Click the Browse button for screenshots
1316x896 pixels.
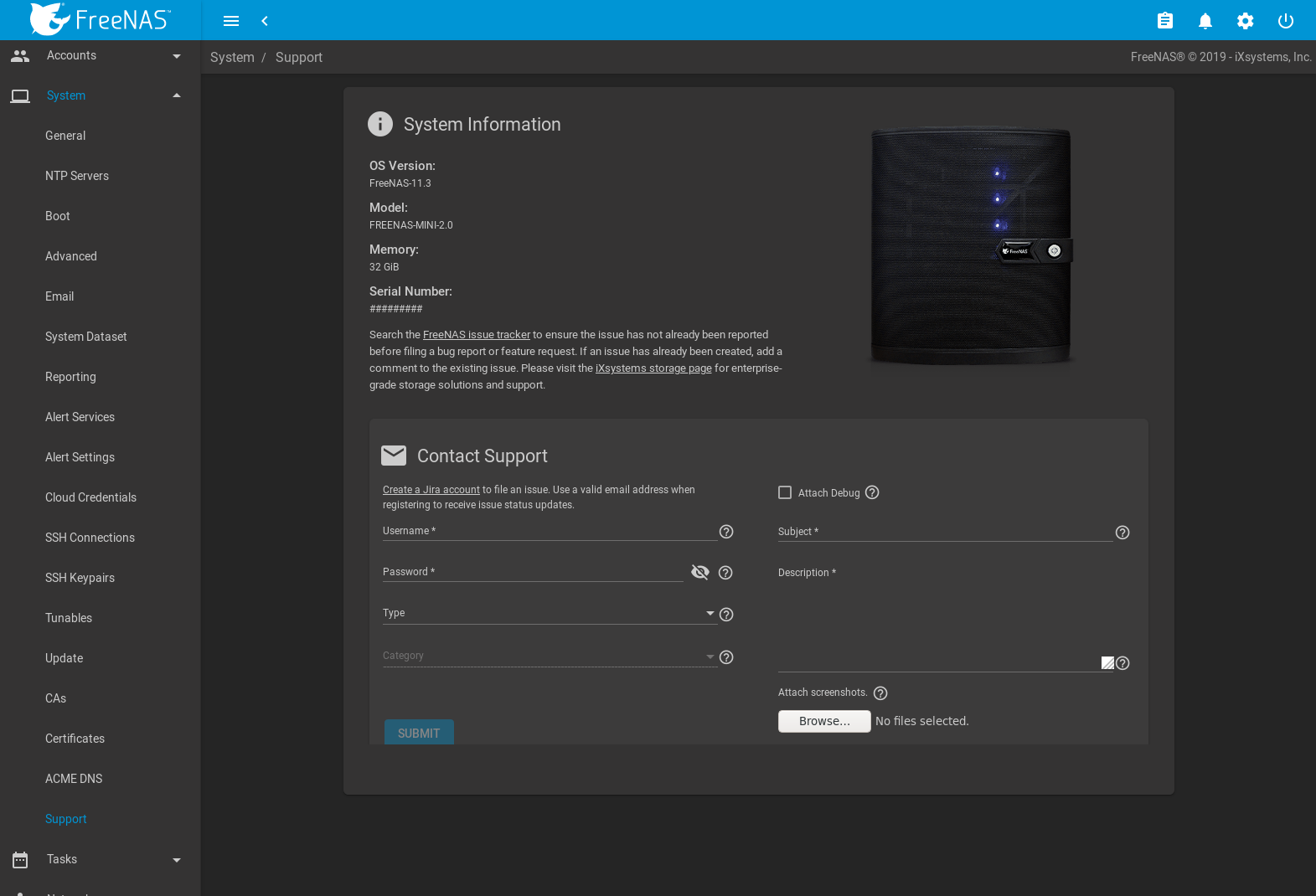point(823,721)
